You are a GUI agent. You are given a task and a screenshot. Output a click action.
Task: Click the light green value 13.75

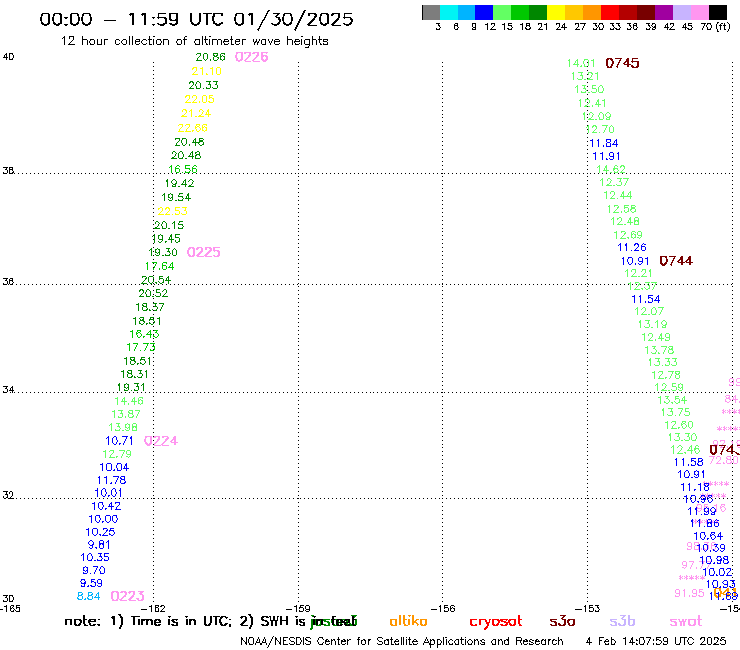675,413
